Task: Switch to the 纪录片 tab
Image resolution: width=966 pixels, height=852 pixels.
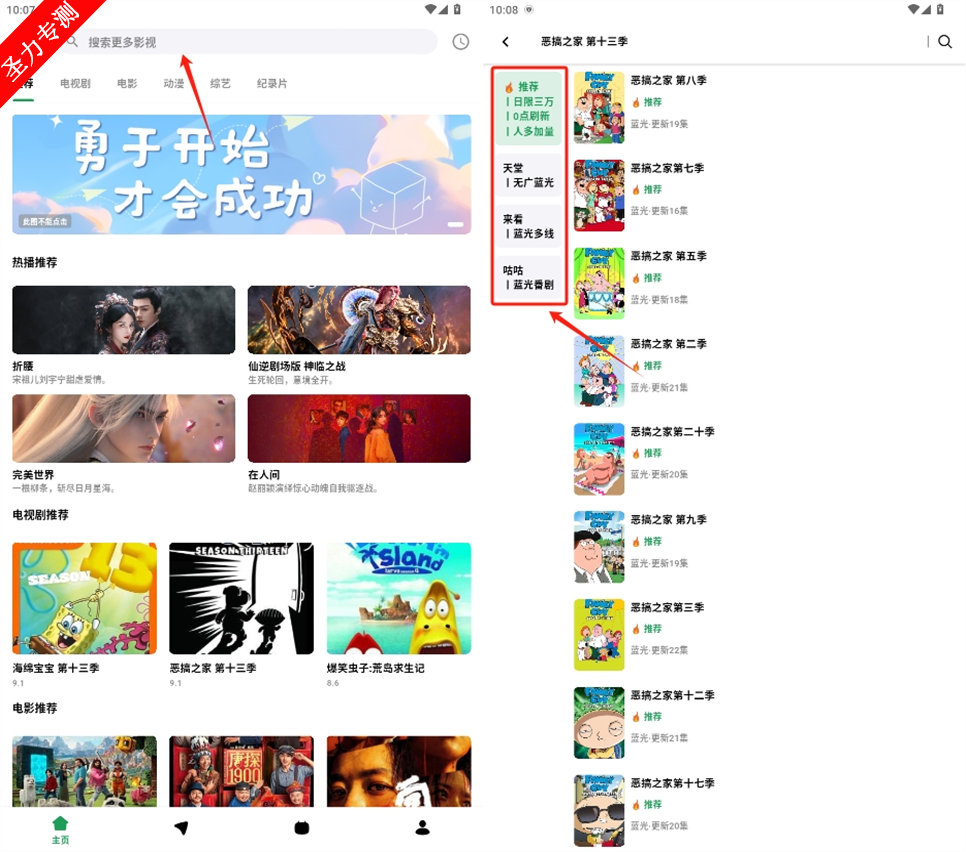Action: click(x=272, y=83)
